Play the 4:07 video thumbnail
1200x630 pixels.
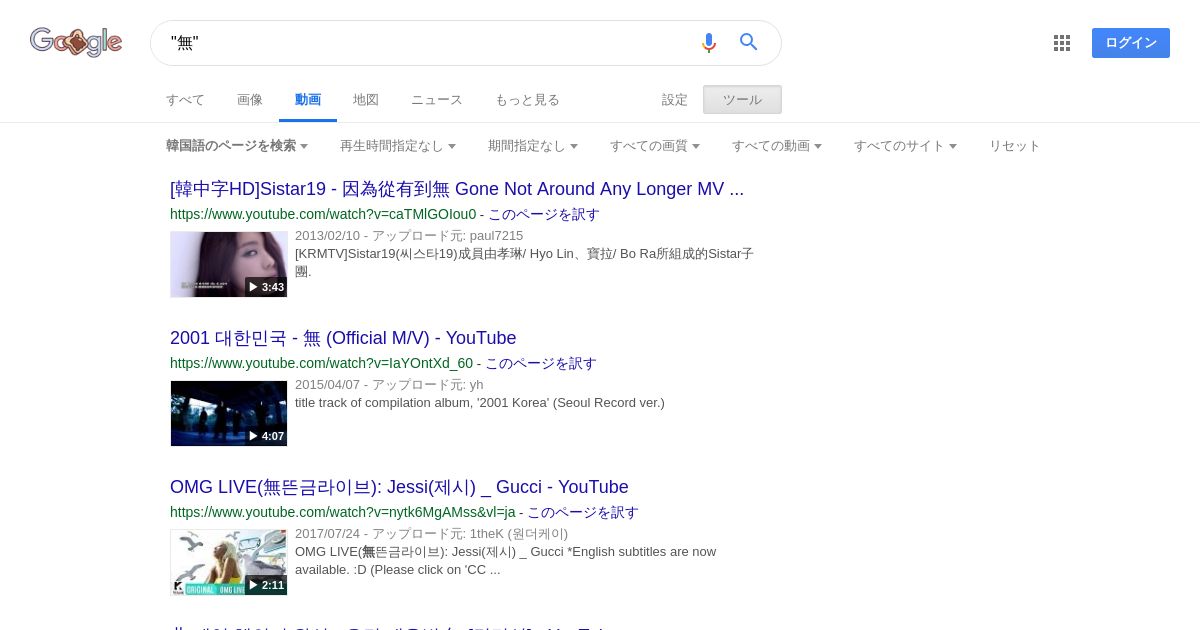[229, 413]
